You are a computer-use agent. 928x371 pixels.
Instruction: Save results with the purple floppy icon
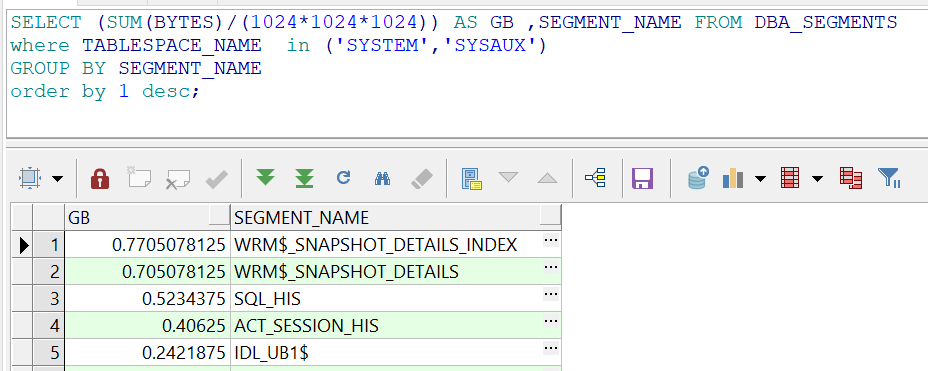coord(643,178)
